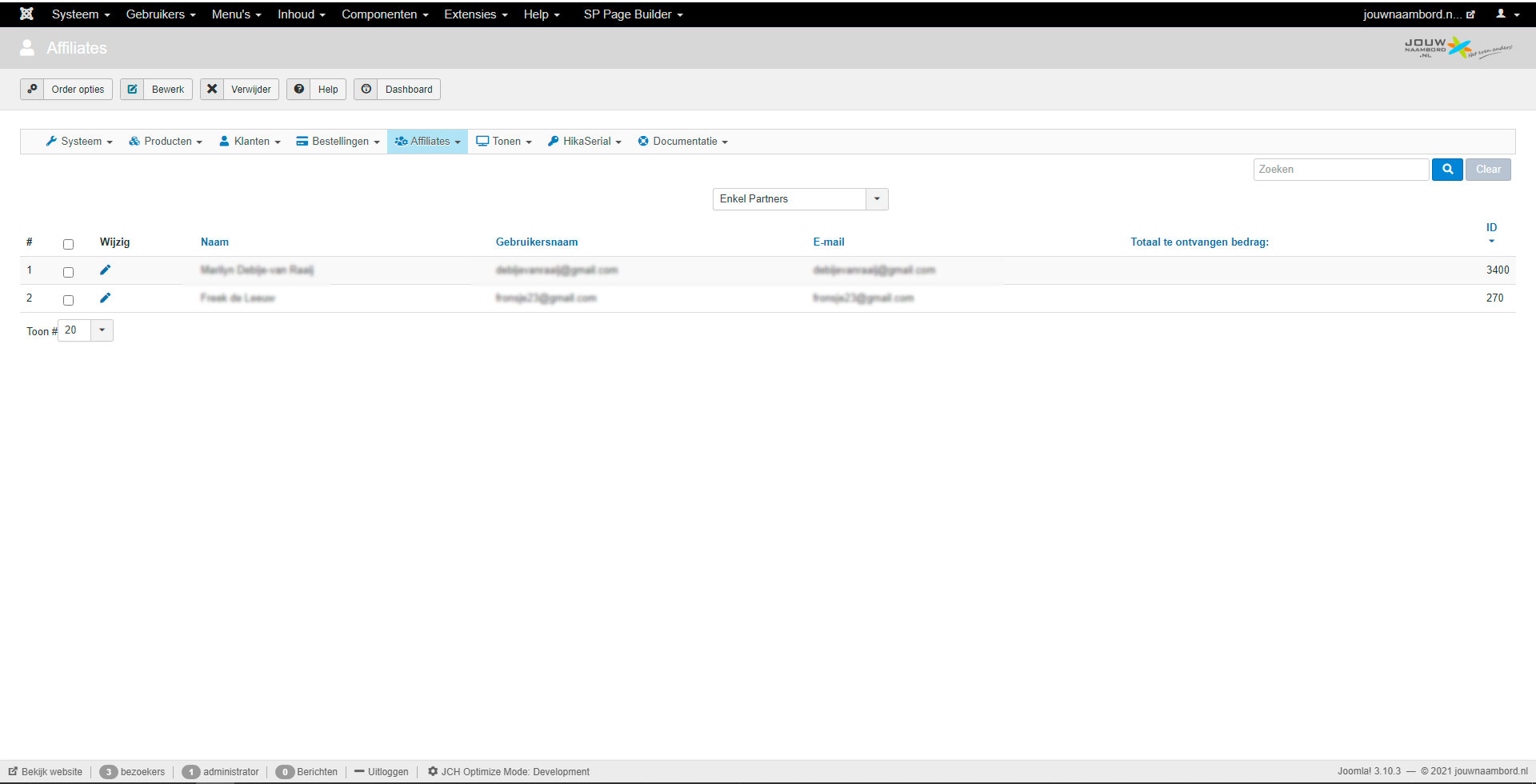
Task: Toggle the select-all checkbox in header
Action: [68, 244]
